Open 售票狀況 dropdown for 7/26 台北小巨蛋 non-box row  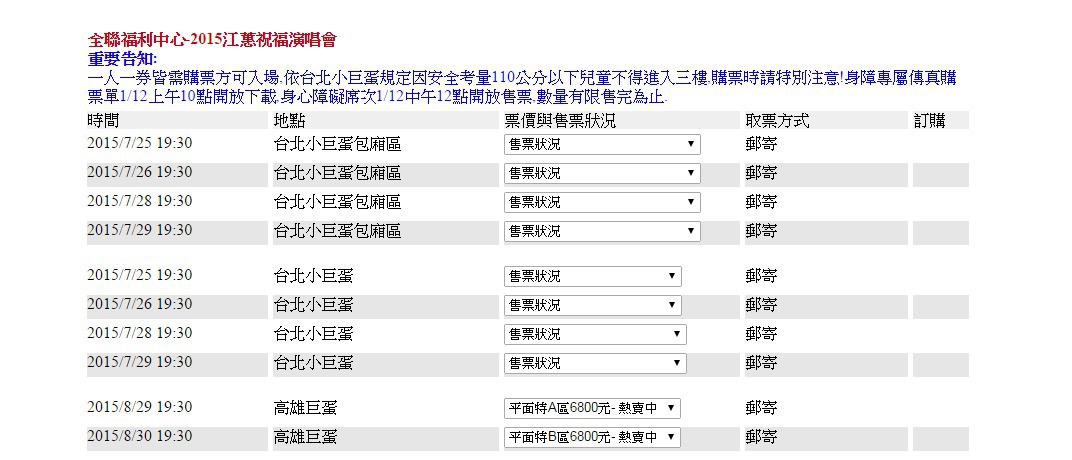coord(593,305)
